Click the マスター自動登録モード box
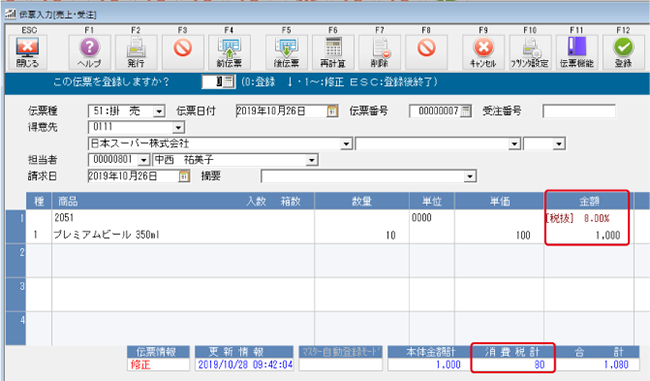This screenshot has height=381, width=650. tap(340, 358)
